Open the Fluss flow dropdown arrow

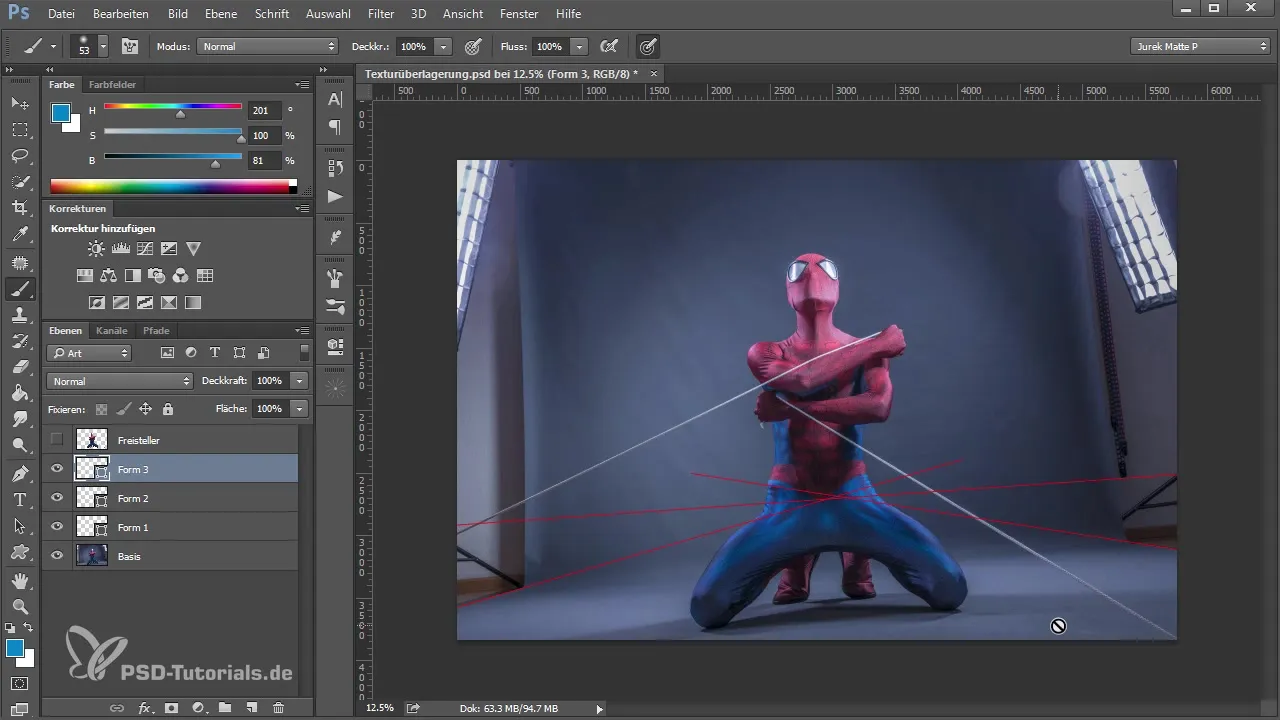pos(579,46)
